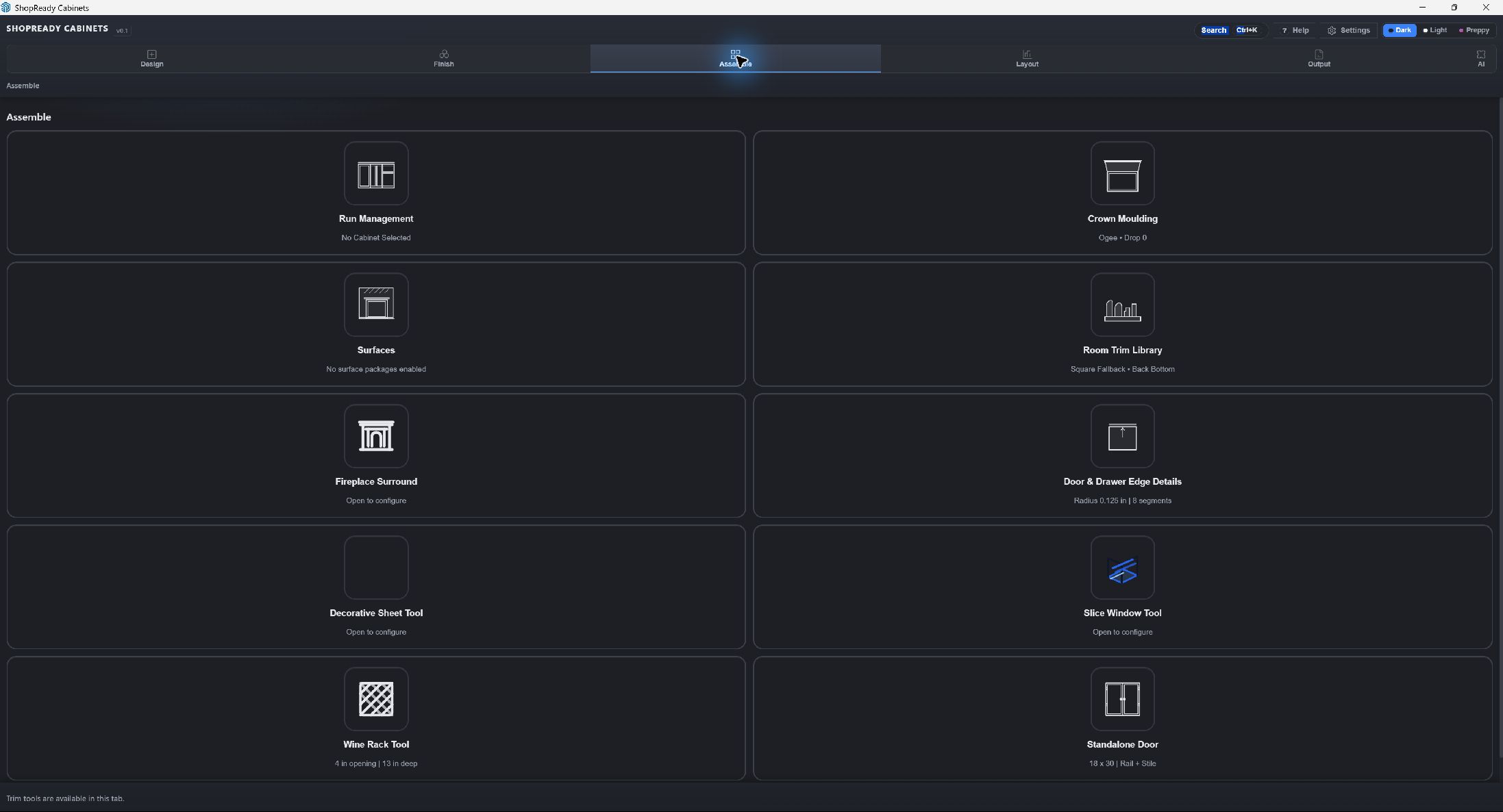Open Door & Drawer Edge Details icon
The height and width of the screenshot is (812, 1503).
coord(1122,436)
